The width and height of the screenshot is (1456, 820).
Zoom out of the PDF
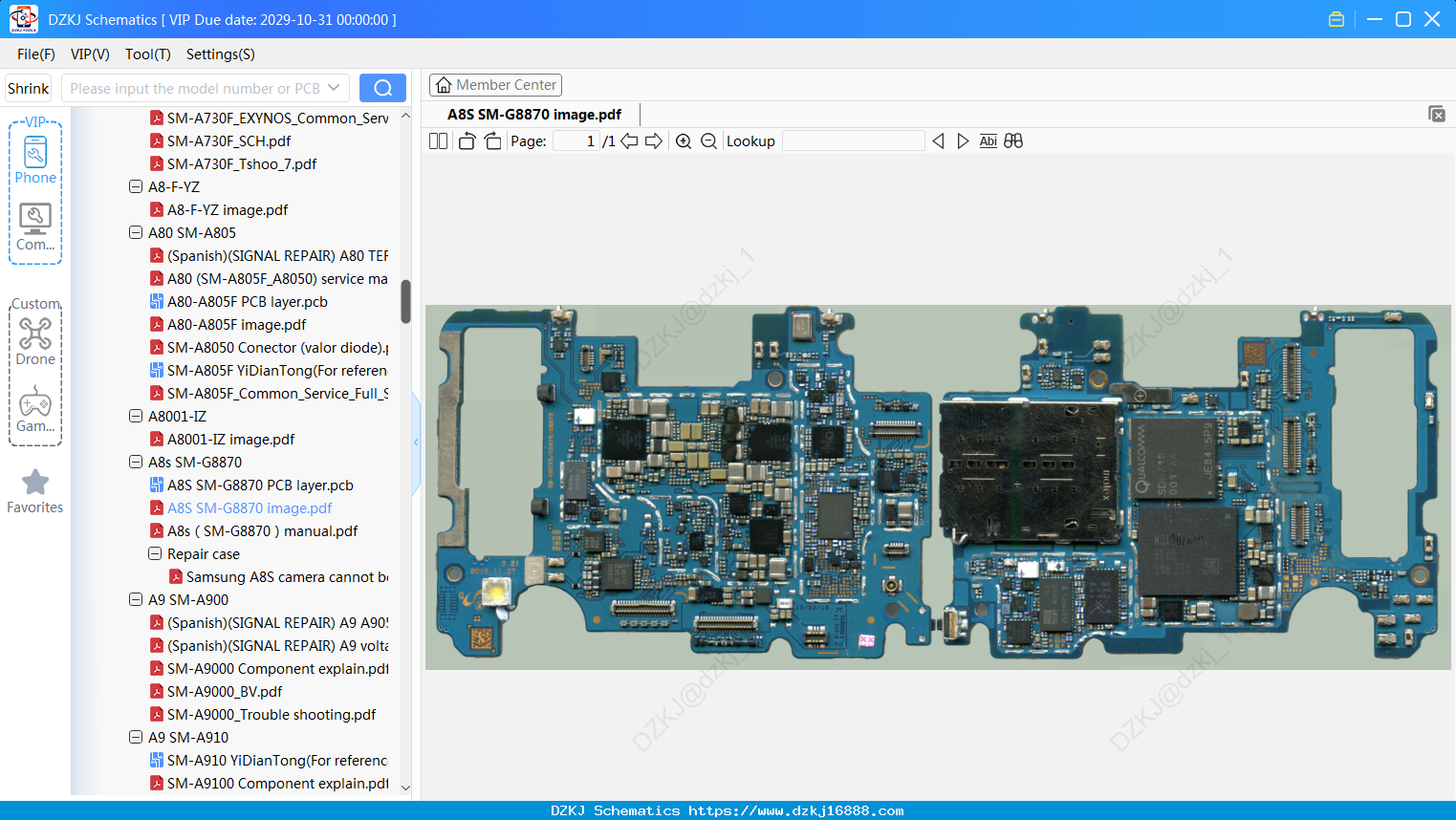[x=708, y=140]
